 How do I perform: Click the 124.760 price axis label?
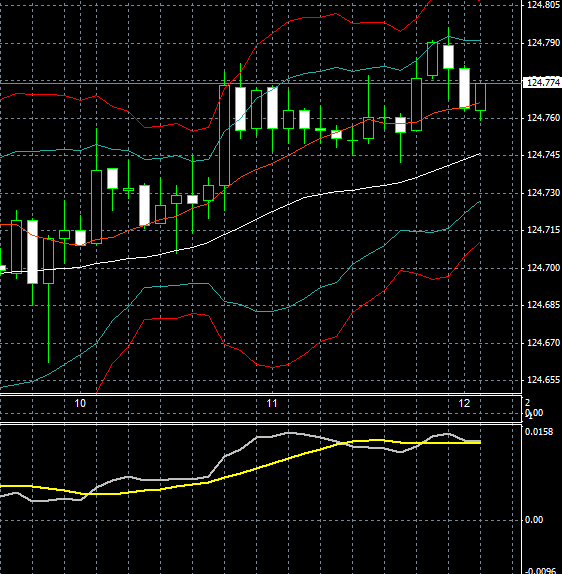click(x=543, y=118)
